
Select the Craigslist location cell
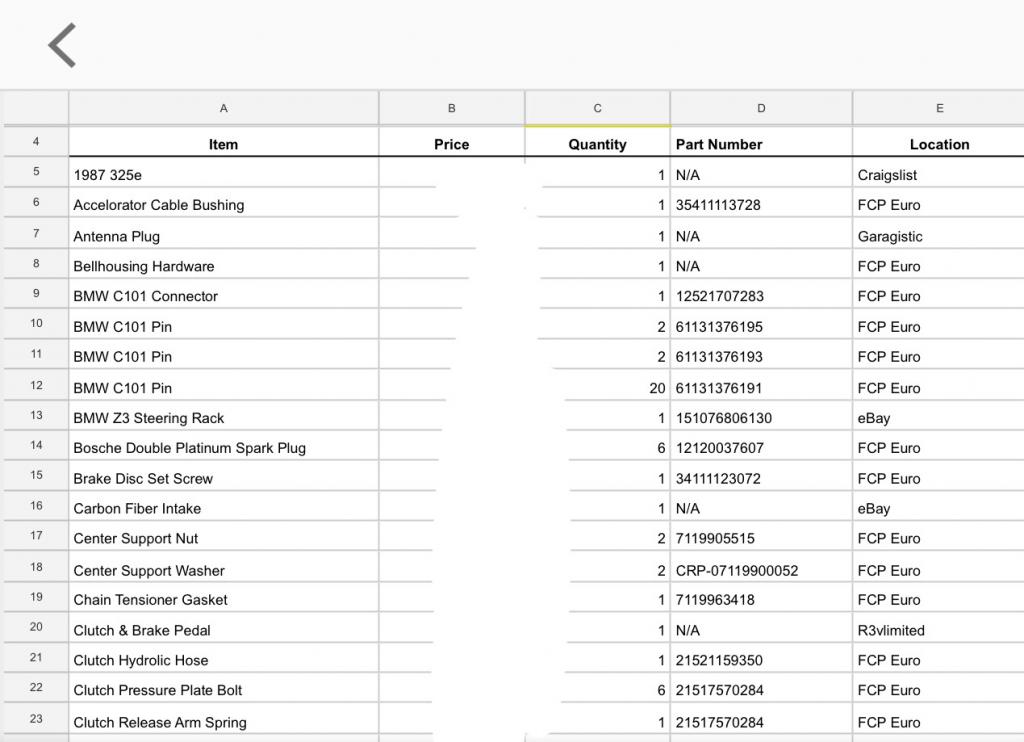click(938, 175)
